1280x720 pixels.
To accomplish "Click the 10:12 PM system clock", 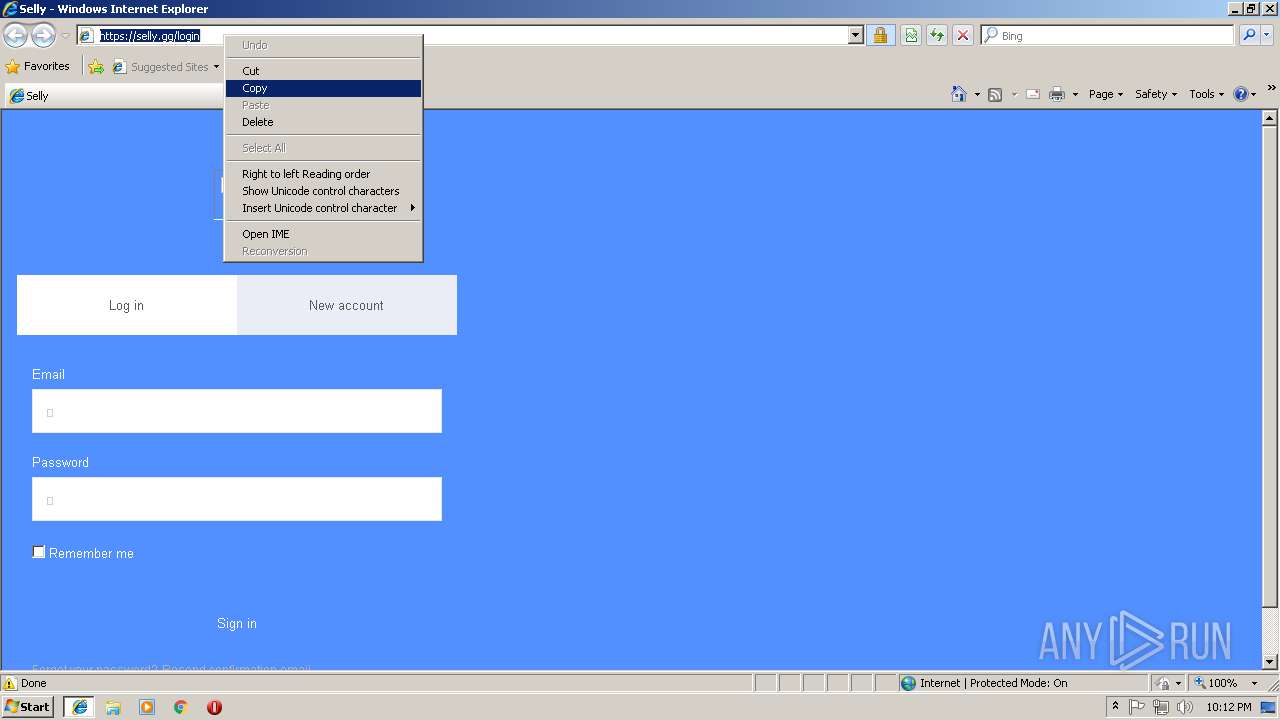I will click(x=1228, y=707).
